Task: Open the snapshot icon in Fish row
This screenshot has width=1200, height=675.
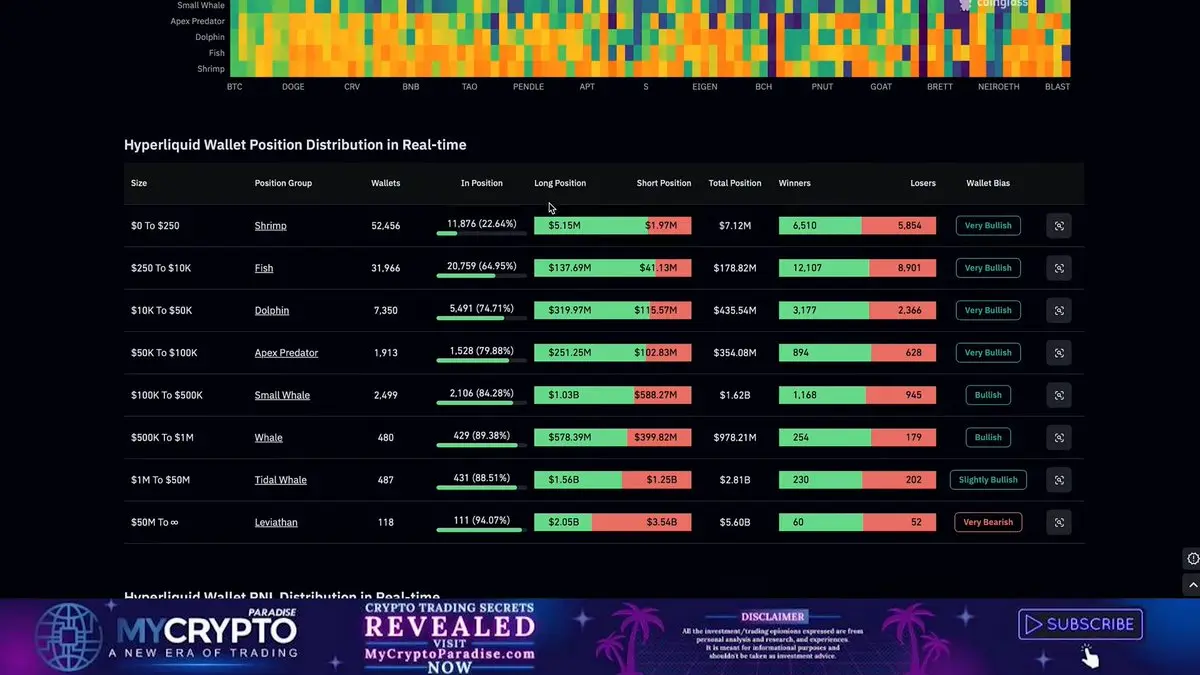Action: (x=1059, y=268)
